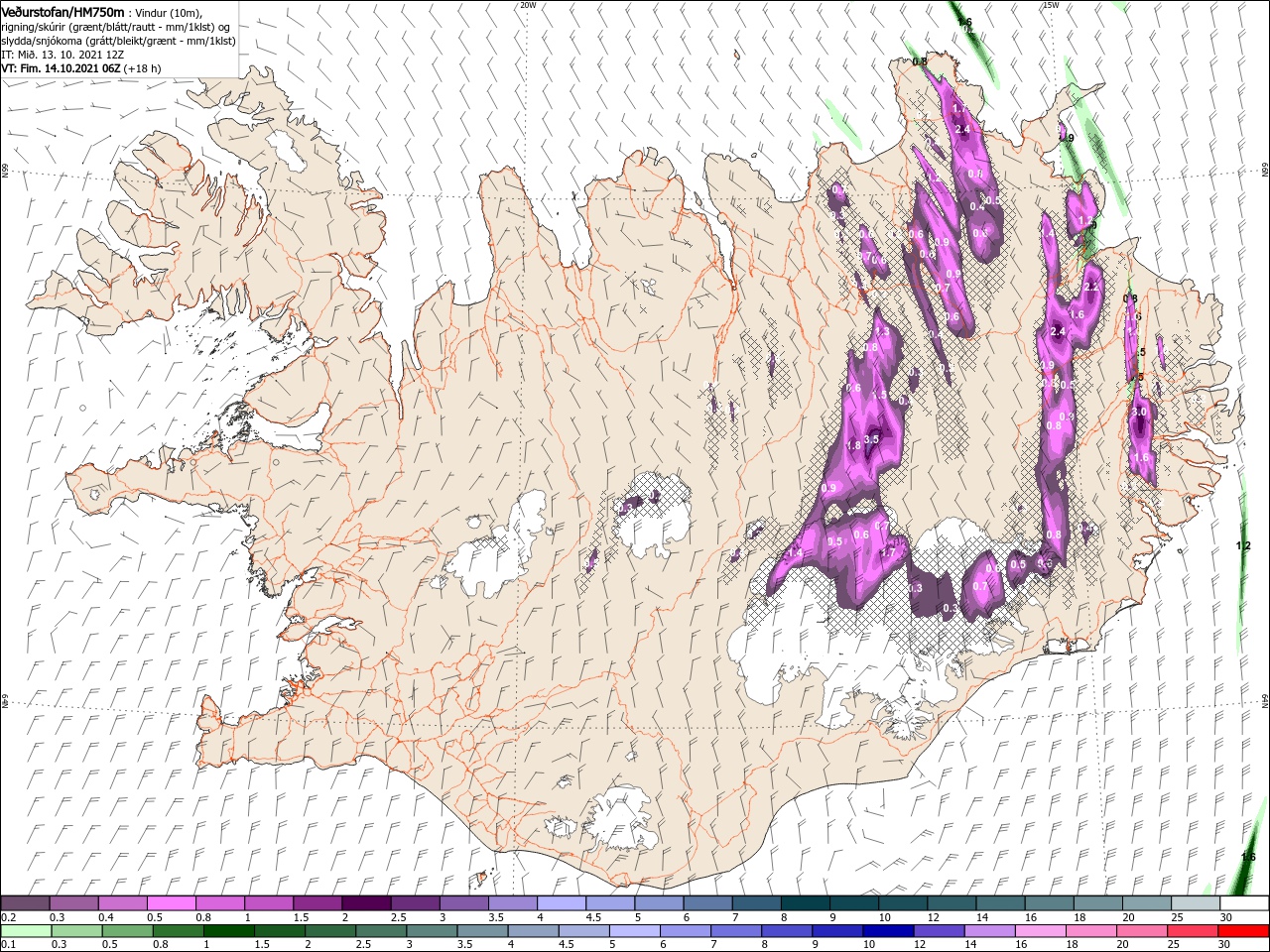Click the 3.0 snowfall value on map
Screen dimensions: 1270x952
pyautogui.click(x=1139, y=412)
